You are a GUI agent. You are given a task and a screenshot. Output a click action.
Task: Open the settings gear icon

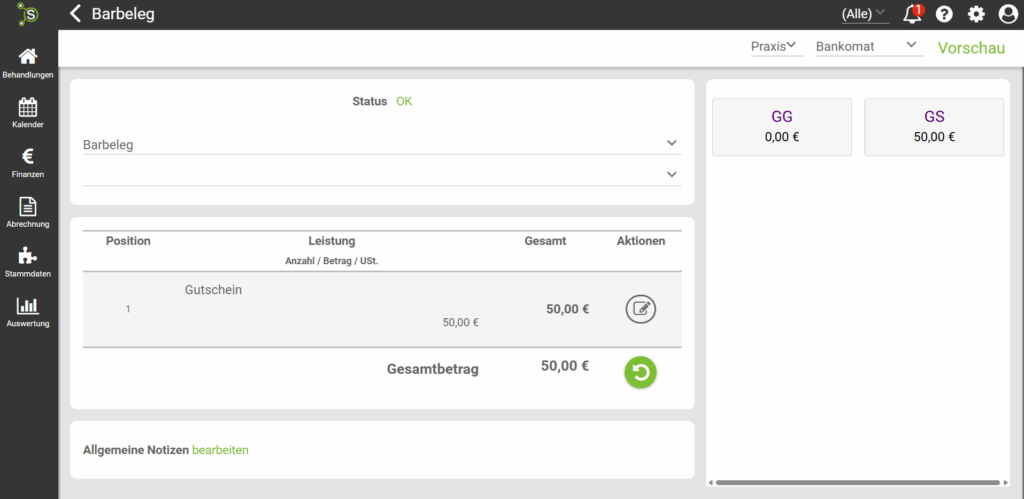tap(976, 14)
